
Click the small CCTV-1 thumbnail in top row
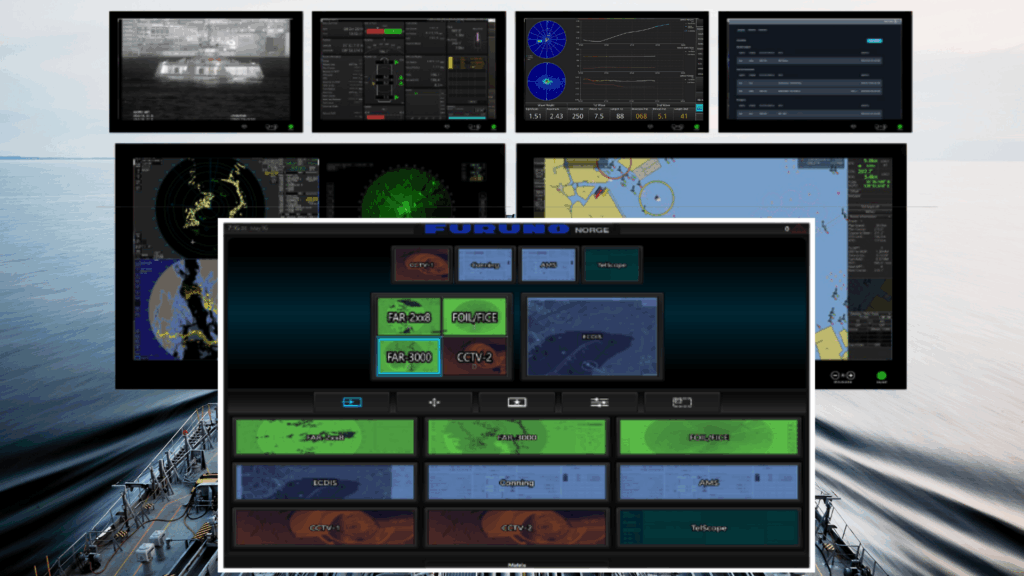coord(421,265)
